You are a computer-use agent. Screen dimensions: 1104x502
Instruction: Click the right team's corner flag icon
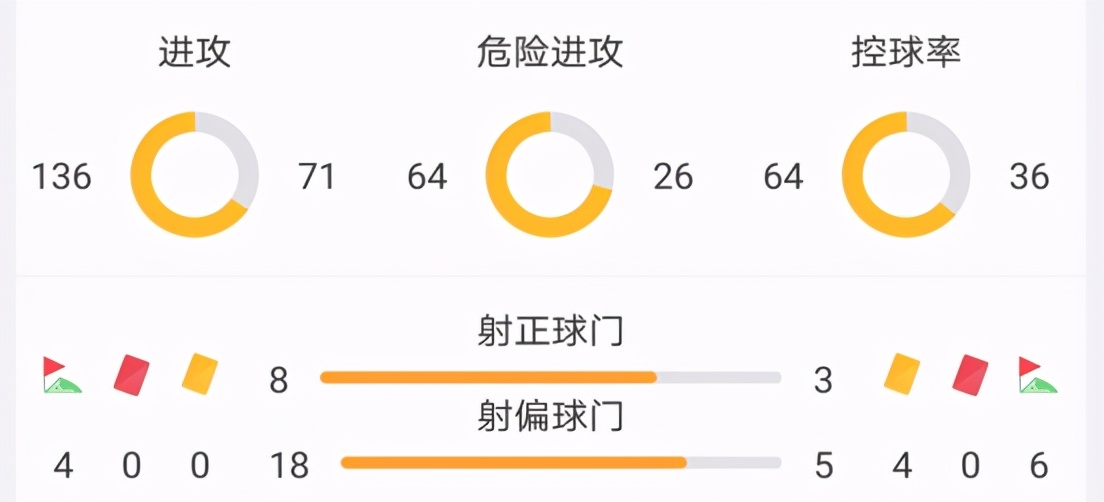(1038, 375)
